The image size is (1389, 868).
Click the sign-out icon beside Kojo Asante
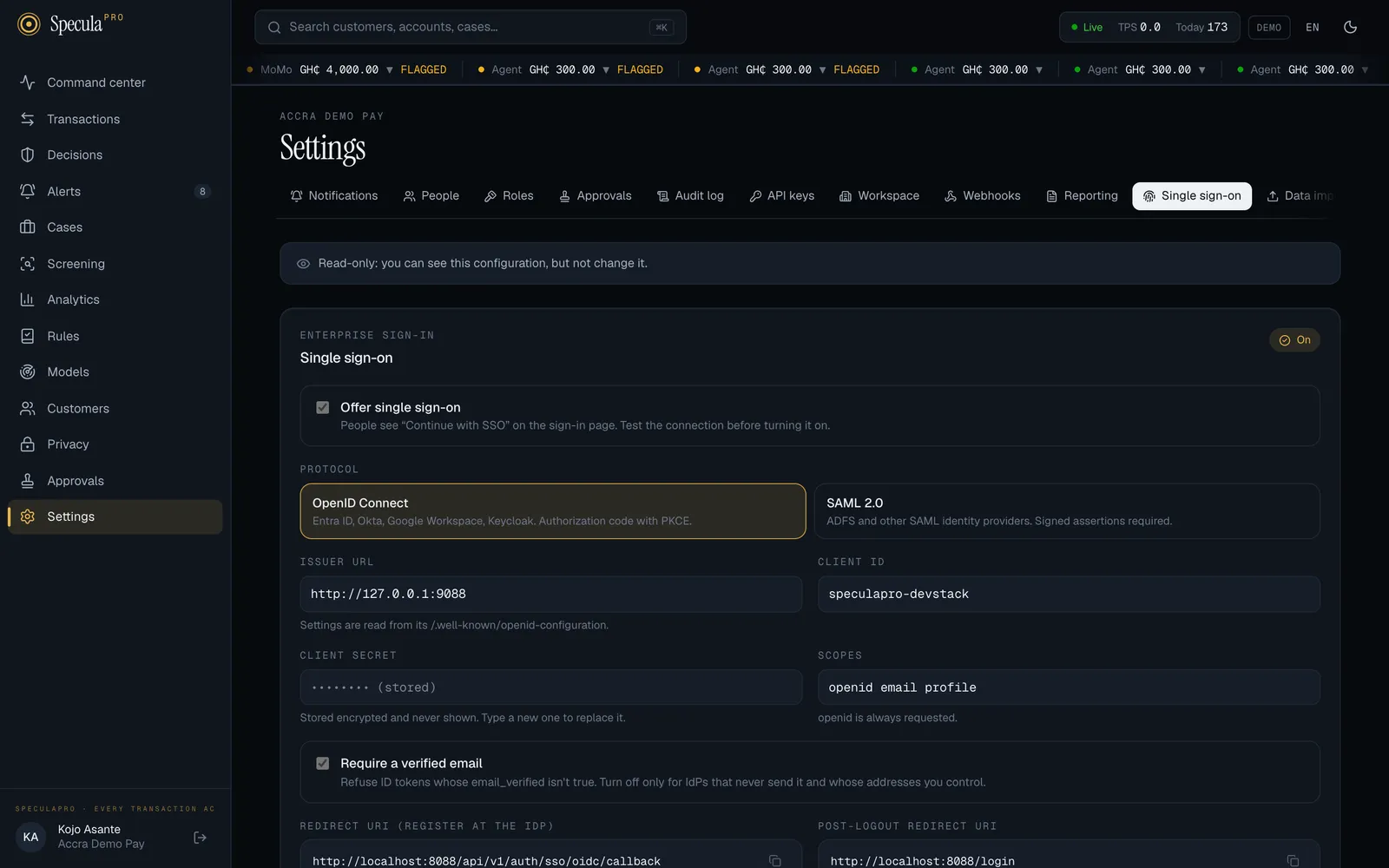pyautogui.click(x=200, y=838)
